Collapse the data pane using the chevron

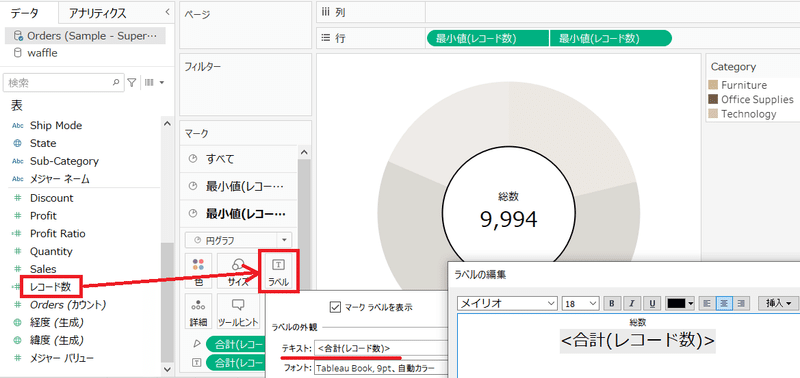click(x=167, y=12)
